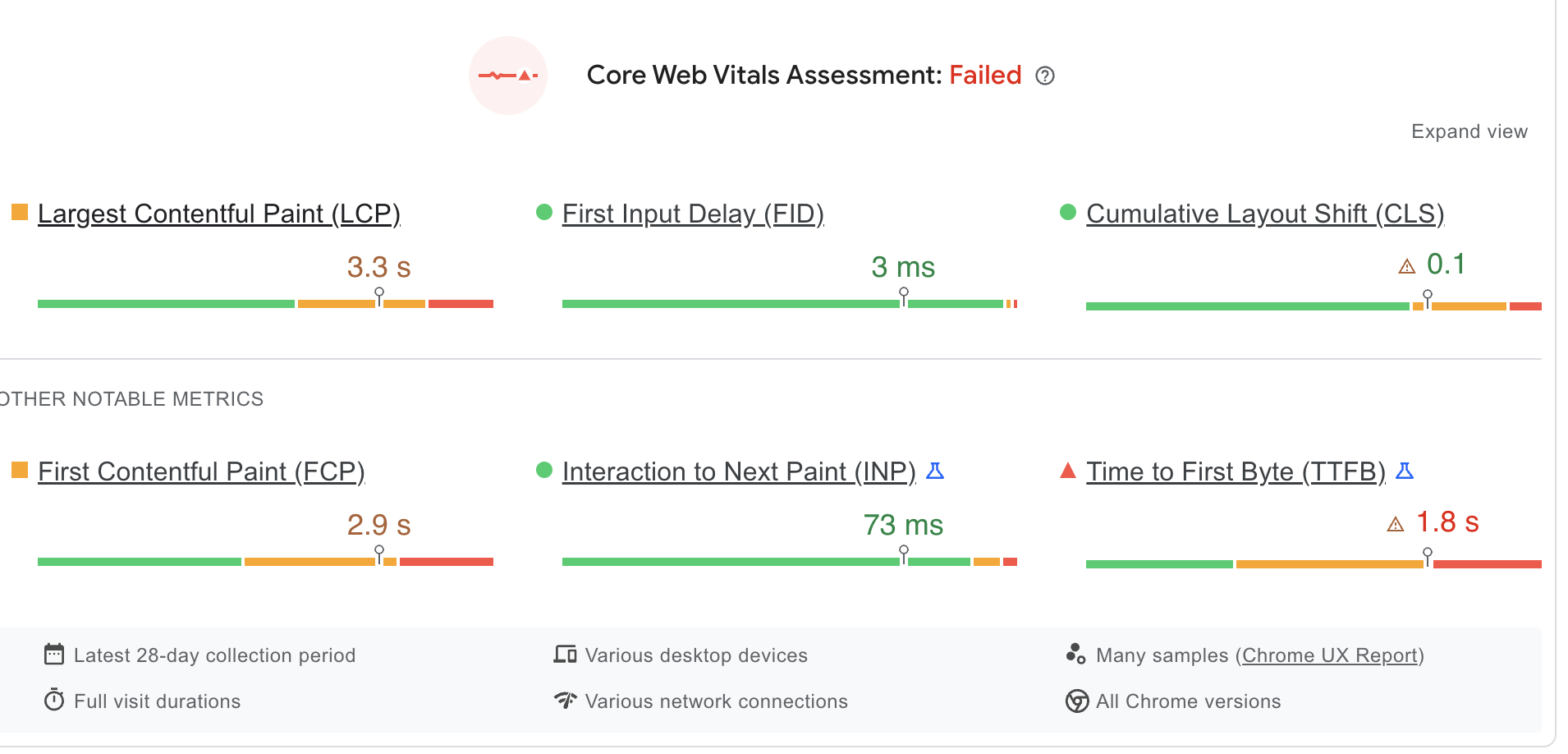Open the Largest Contentful Paint link
This screenshot has height=754, width=1568.
point(218,214)
